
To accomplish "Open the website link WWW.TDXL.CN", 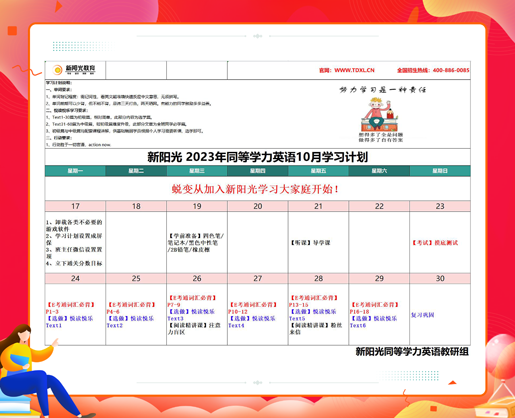I will point(354,70).
